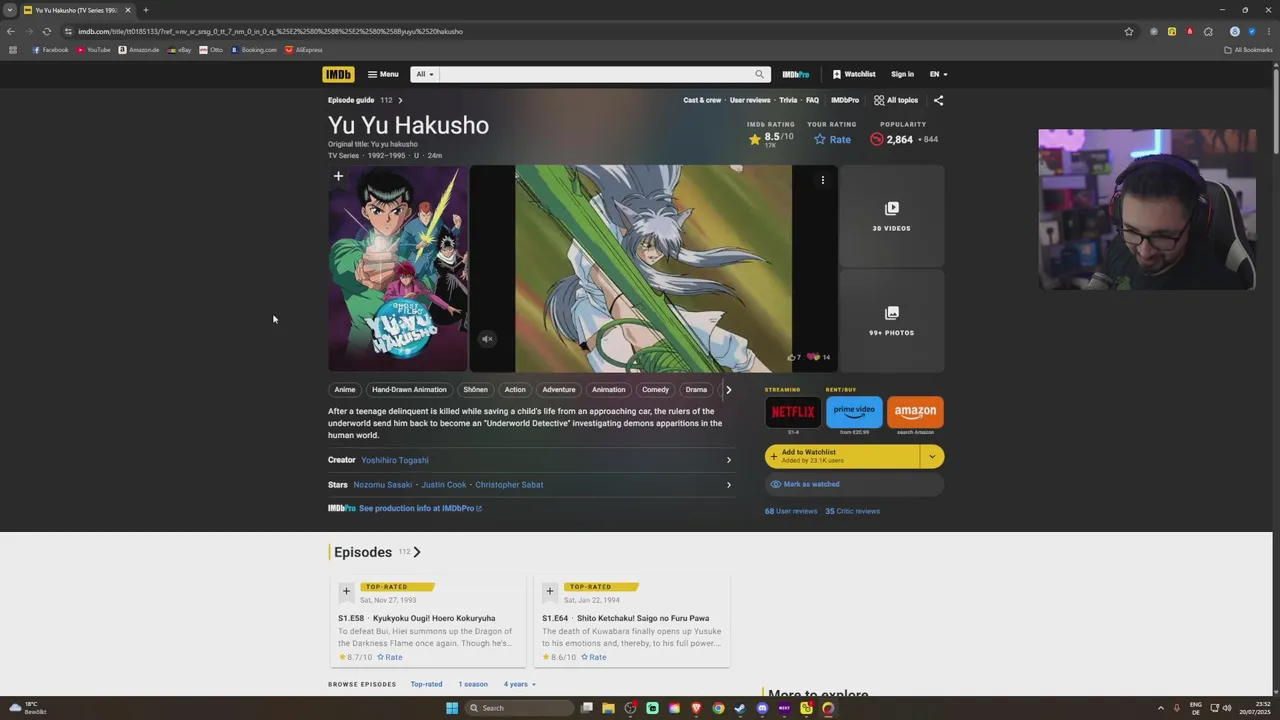Open the Trivia section link
The height and width of the screenshot is (720, 1280).
coord(788,100)
